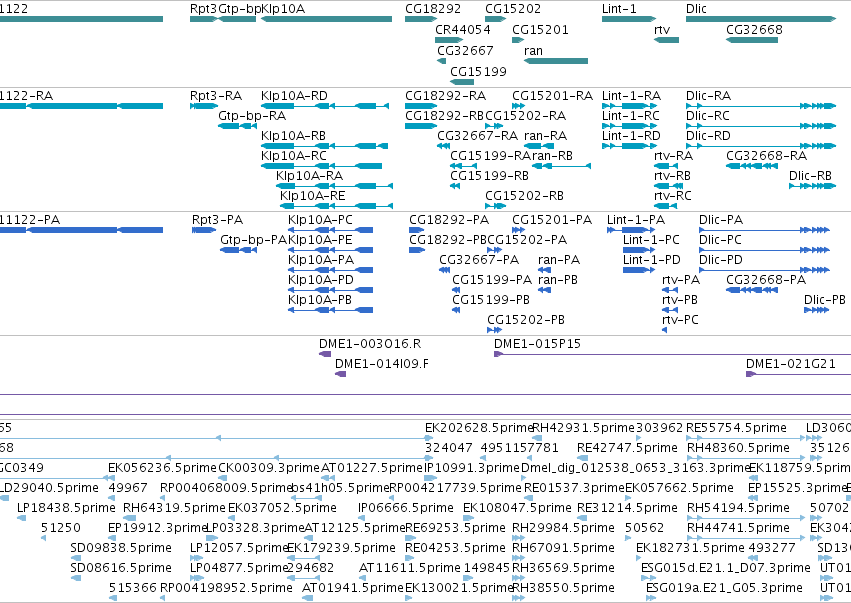Click the CG32668 gene label
The width and height of the screenshot is (851, 603).
point(754,29)
